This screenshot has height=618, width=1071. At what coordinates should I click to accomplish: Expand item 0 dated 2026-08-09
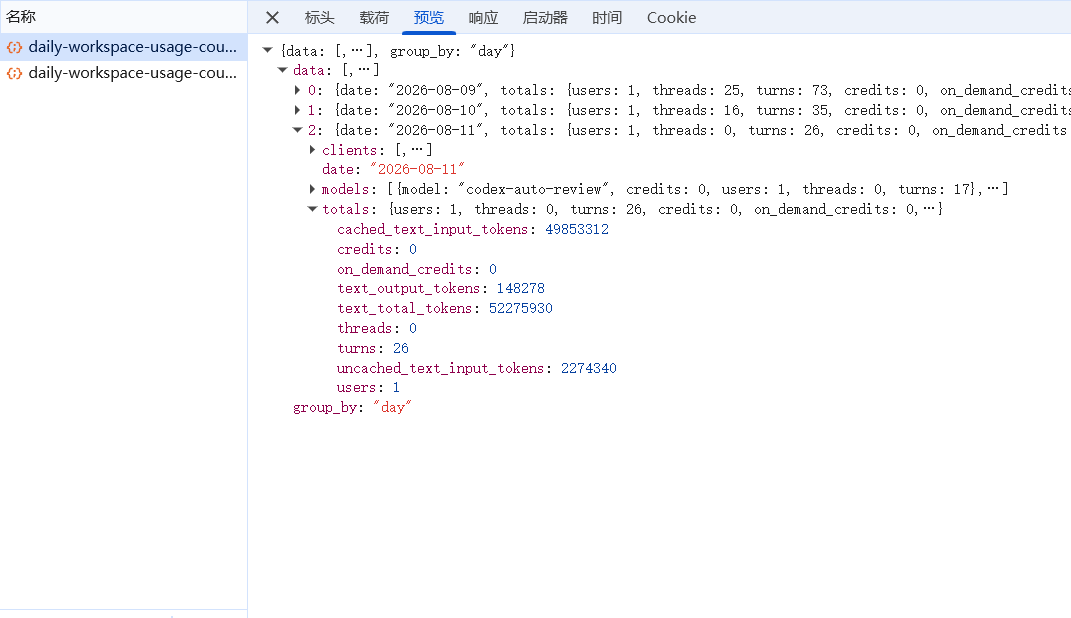(297, 90)
